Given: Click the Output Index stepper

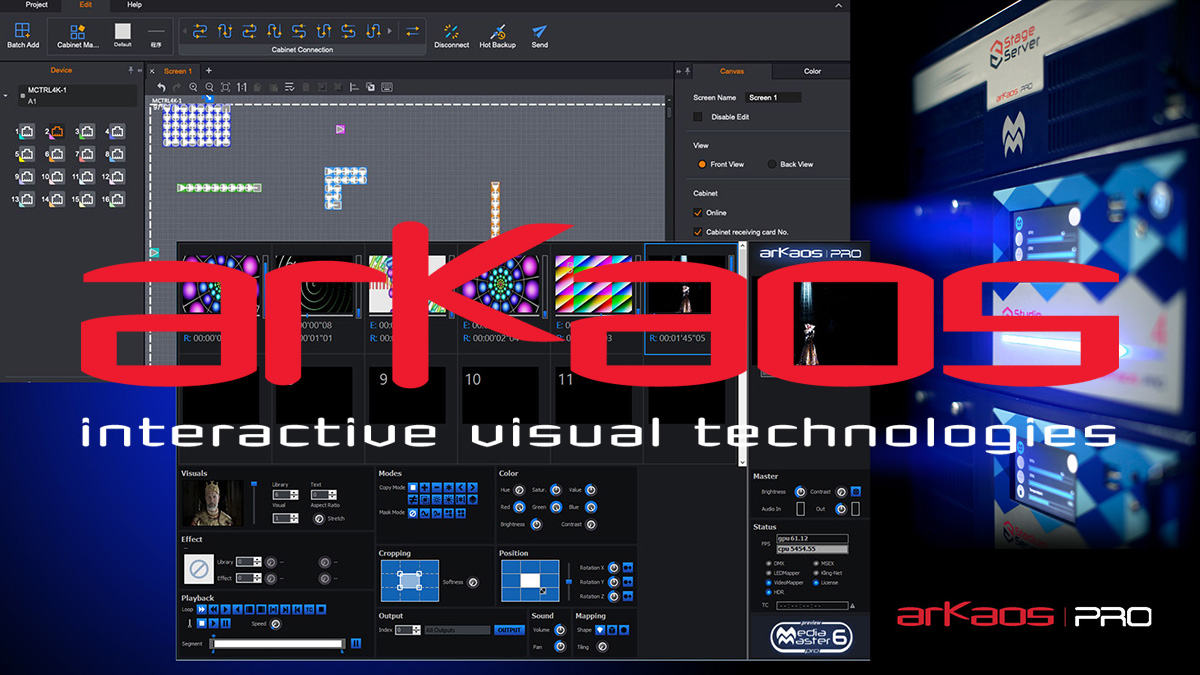Looking at the screenshot, I should point(407,630).
